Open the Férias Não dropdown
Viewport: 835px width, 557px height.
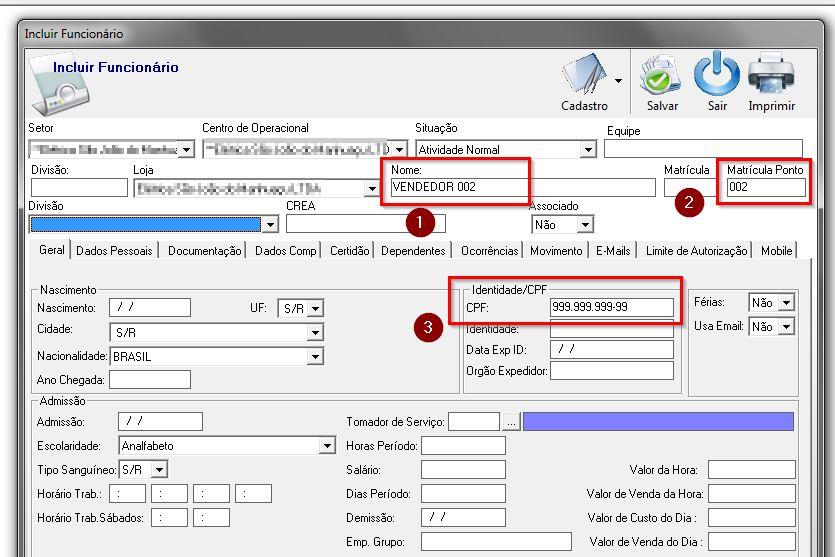click(786, 303)
